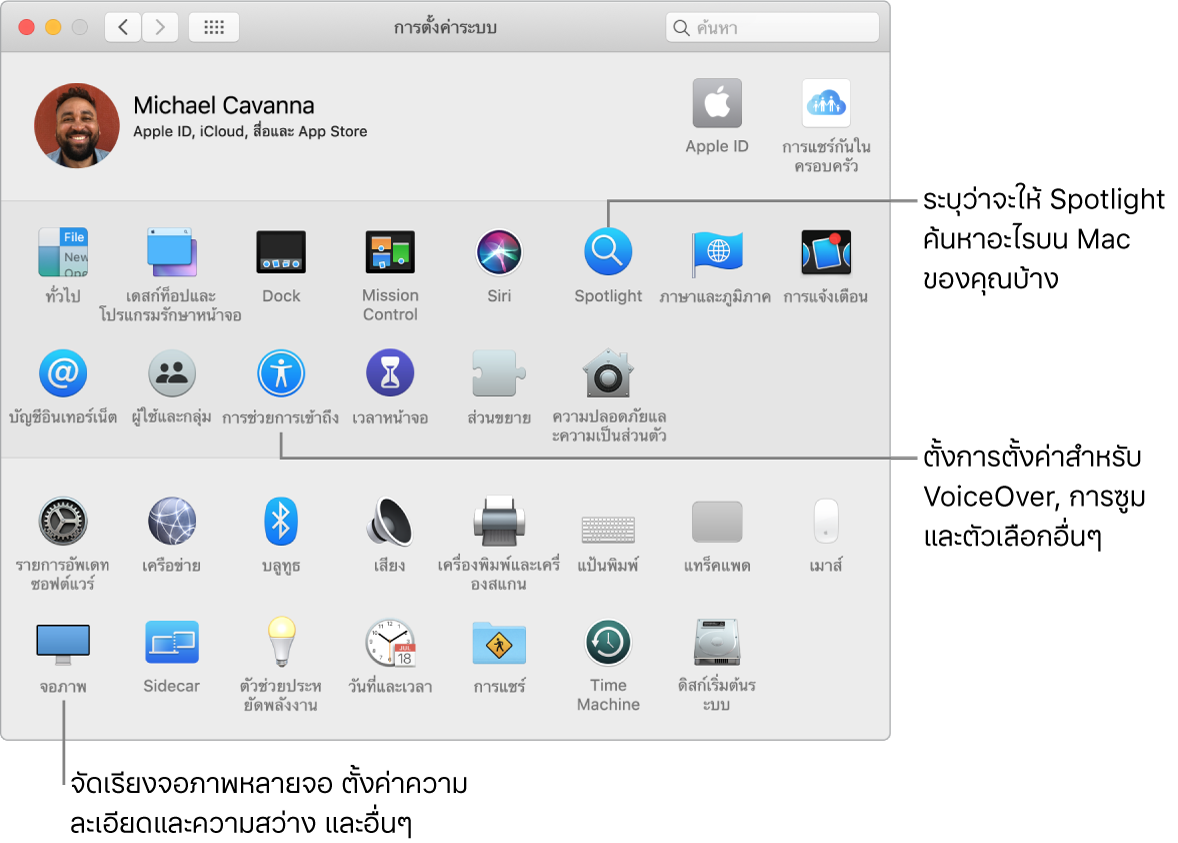
Task: Open the Dock preferences icon
Action: coord(281,252)
